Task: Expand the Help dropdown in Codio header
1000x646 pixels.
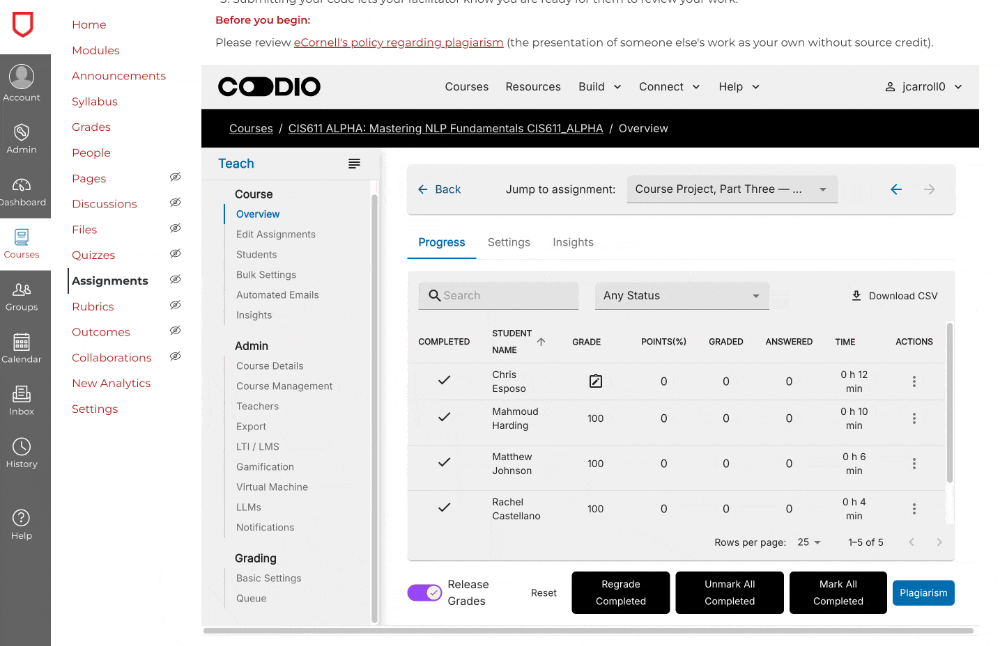Action: 739,87
